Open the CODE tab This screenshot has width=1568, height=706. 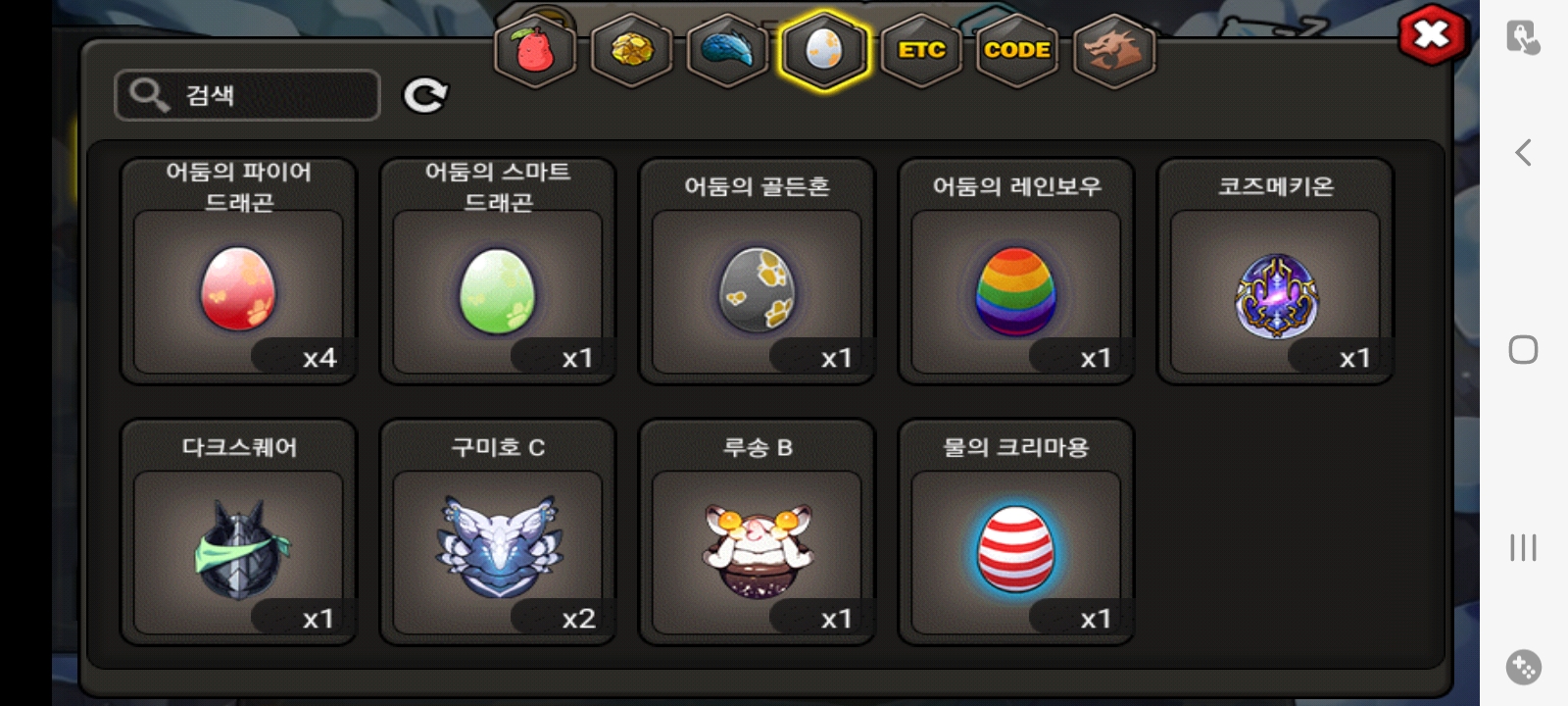1017,51
